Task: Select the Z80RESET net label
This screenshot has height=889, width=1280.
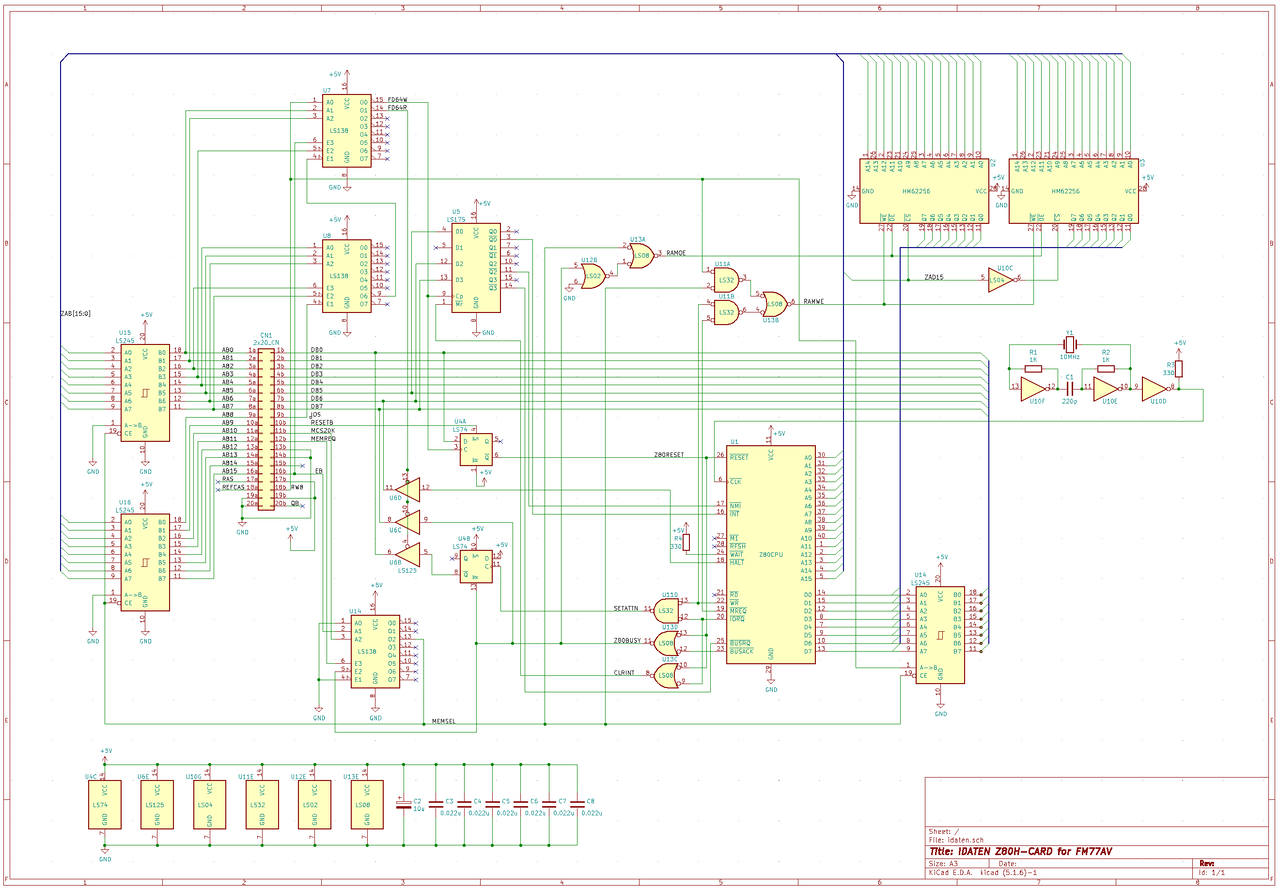Action: click(x=669, y=455)
